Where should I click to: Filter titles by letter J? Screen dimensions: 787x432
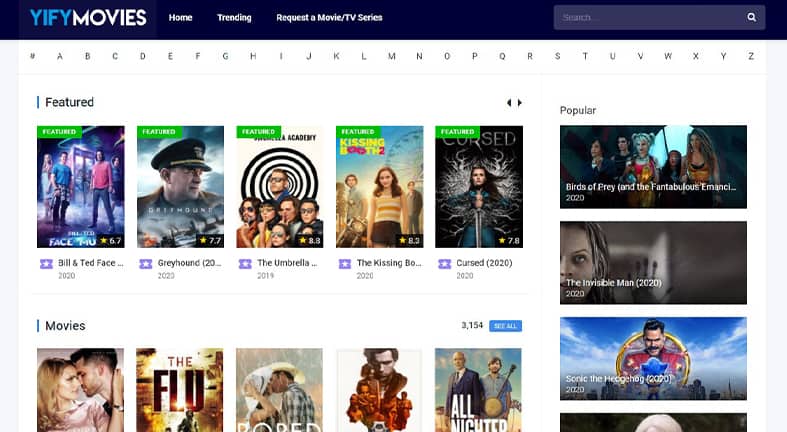[x=309, y=56]
